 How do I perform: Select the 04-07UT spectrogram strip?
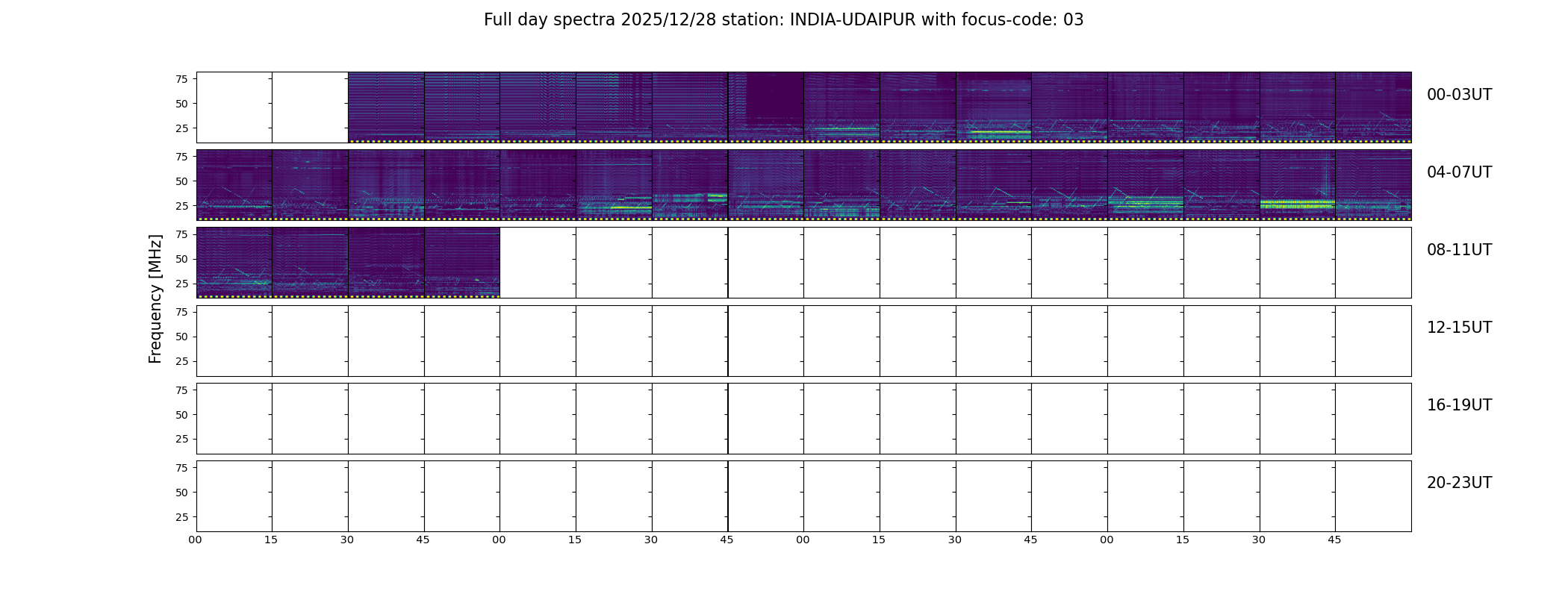(804, 185)
